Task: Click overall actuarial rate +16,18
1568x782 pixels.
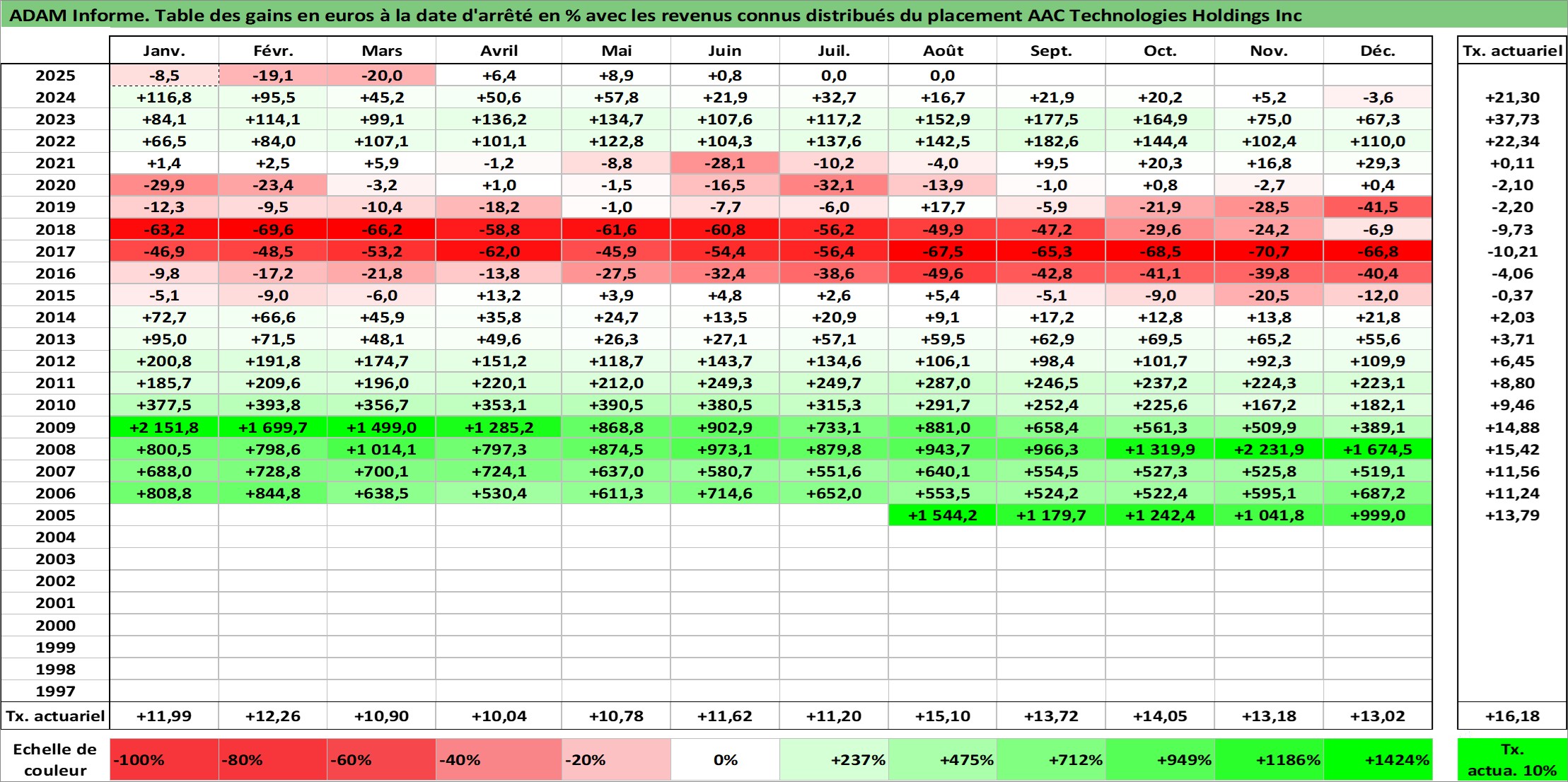Action: pos(1512,716)
